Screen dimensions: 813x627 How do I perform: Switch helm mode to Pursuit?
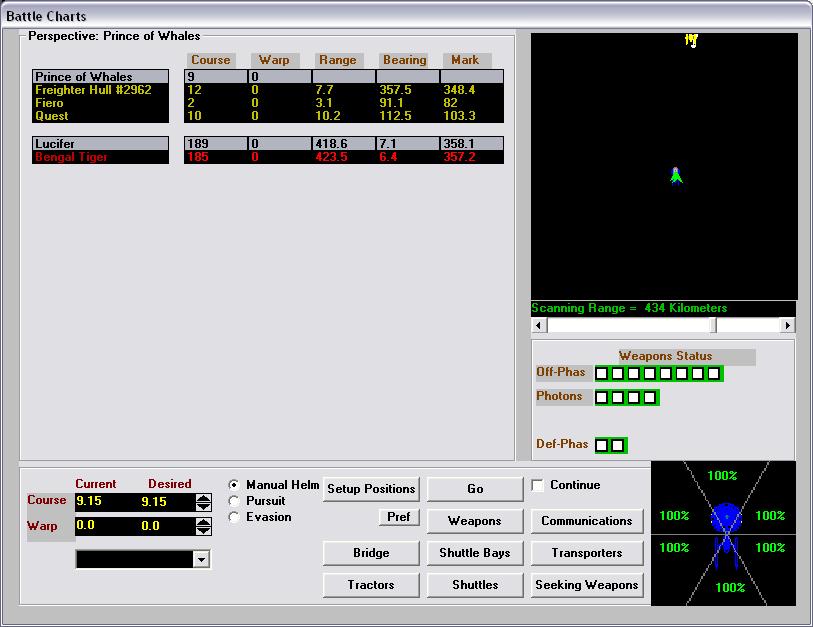[x=234, y=501]
